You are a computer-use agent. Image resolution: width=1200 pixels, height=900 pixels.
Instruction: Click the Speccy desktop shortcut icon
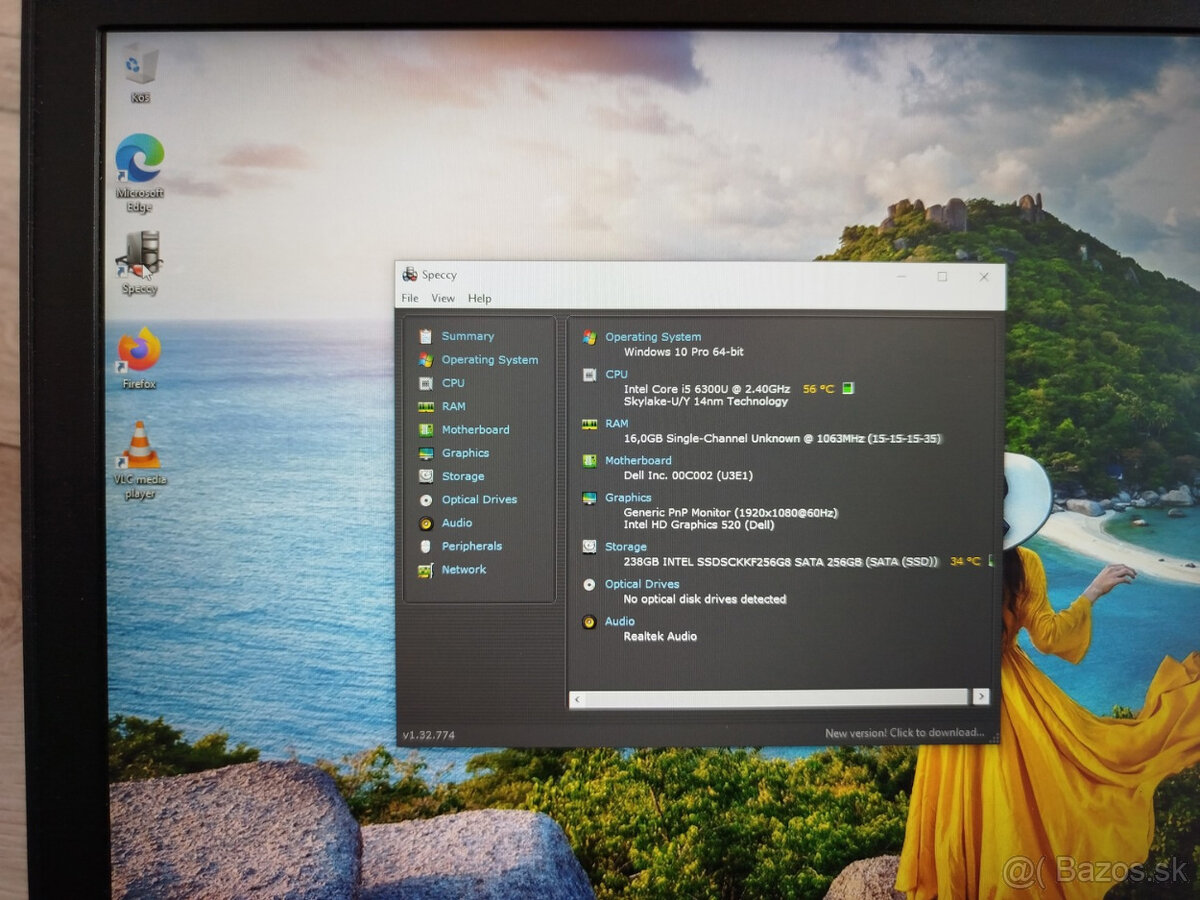140,255
